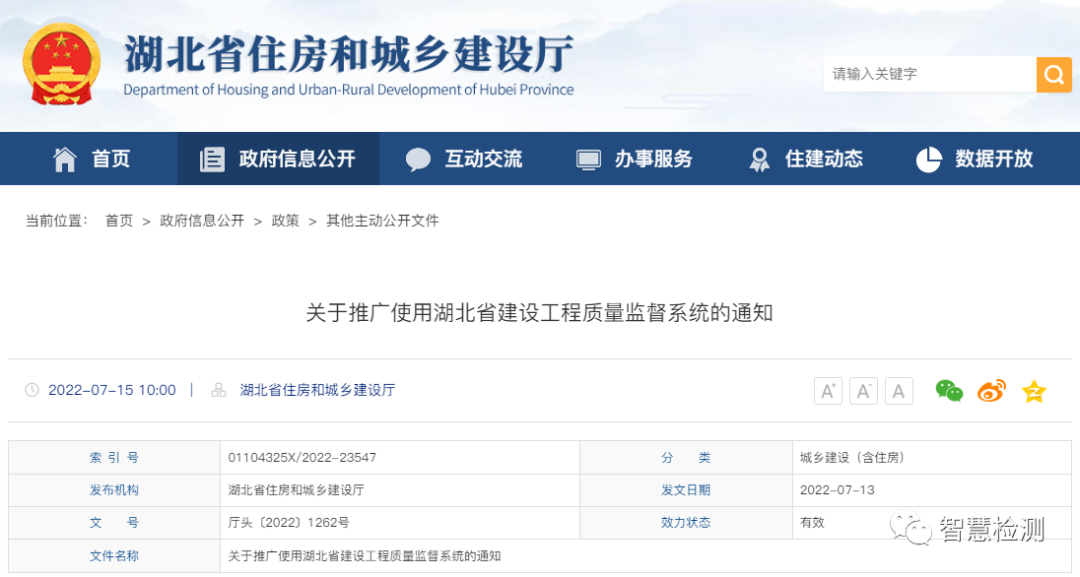
Task: Increase font size with A+ button
Action: click(x=828, y=391)
